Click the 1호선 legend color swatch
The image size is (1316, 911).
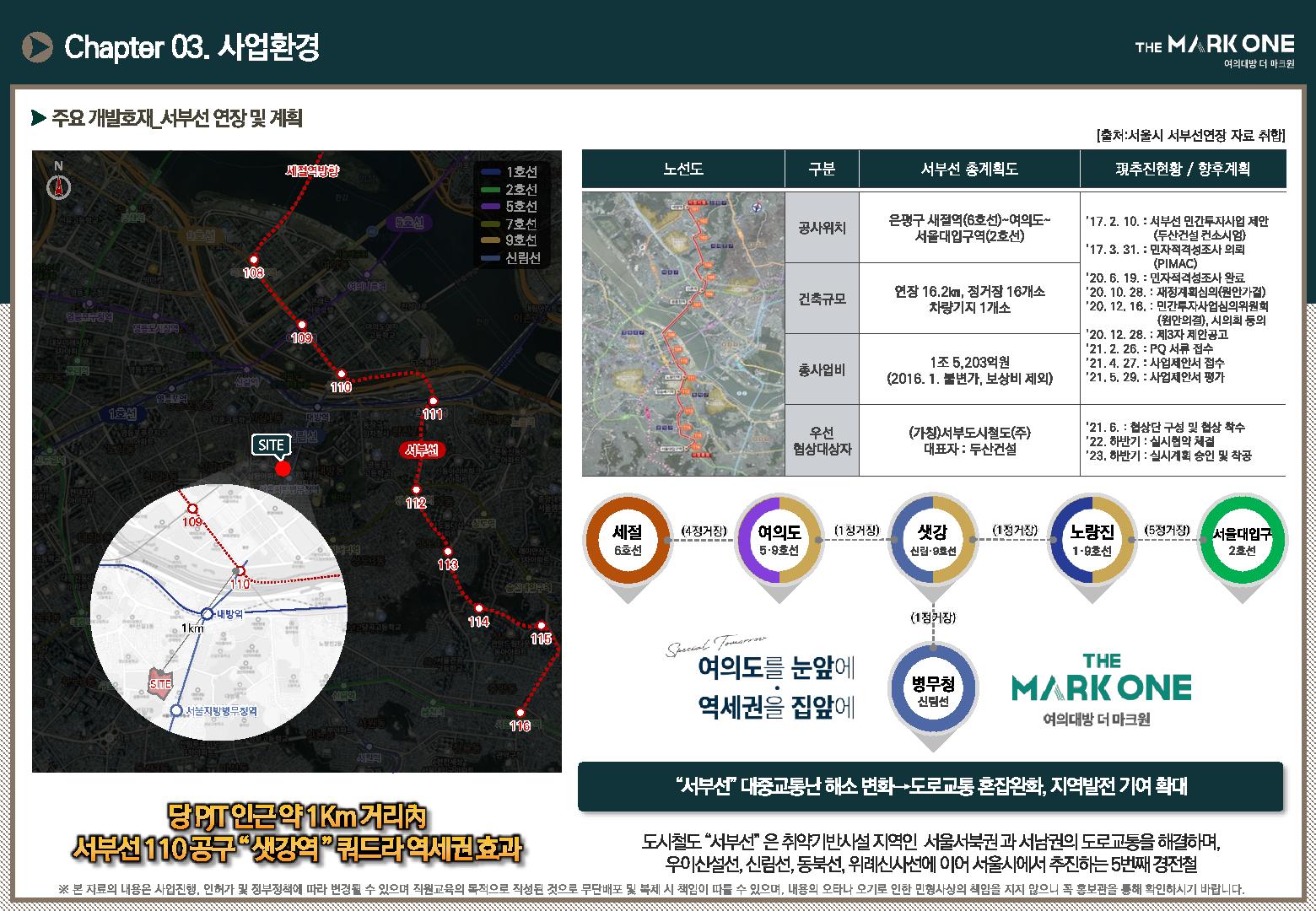click(491, 172)
